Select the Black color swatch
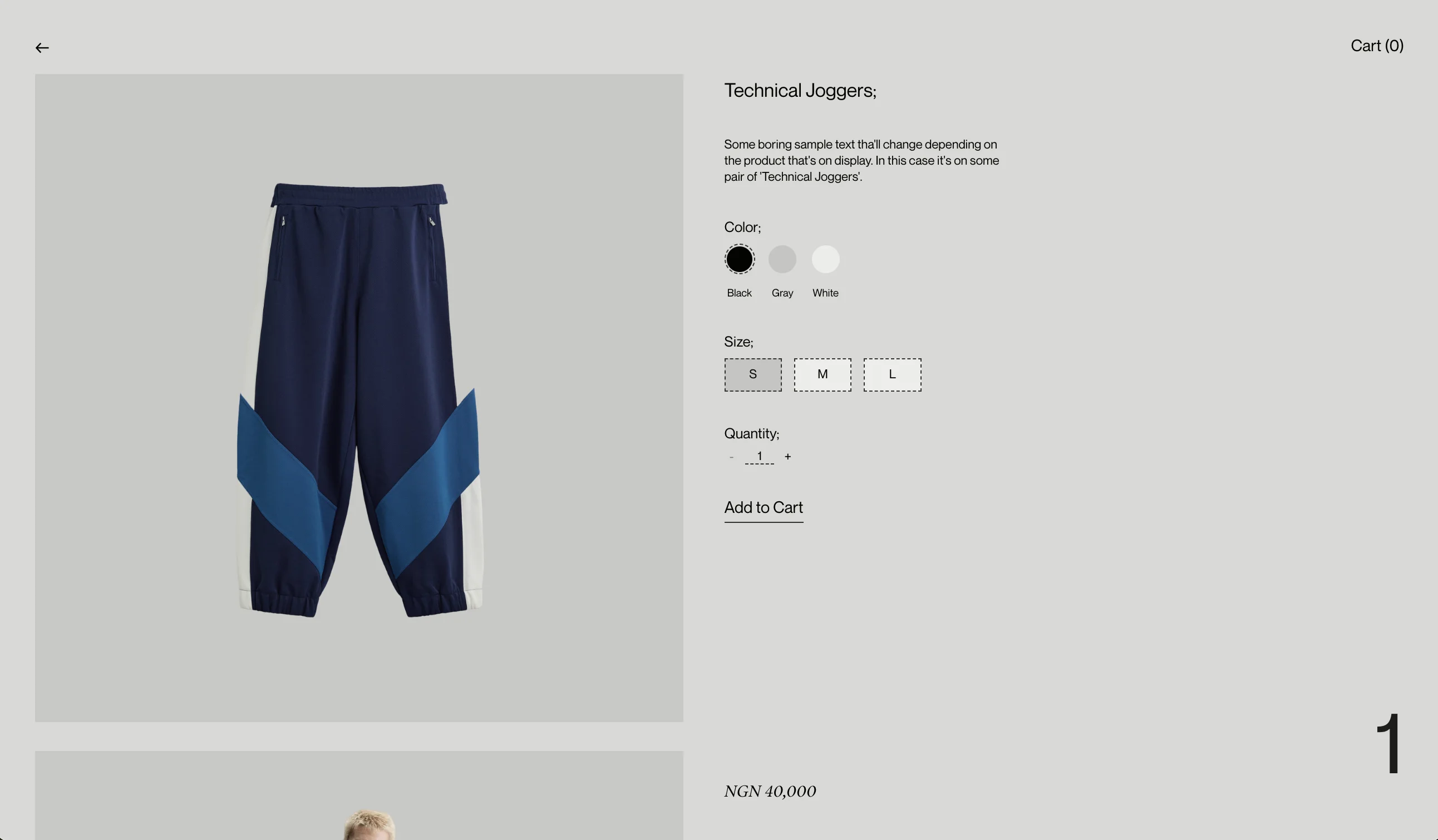Image resolution: width=1438 pixels, height=840 pixels. tap(740, 259)
